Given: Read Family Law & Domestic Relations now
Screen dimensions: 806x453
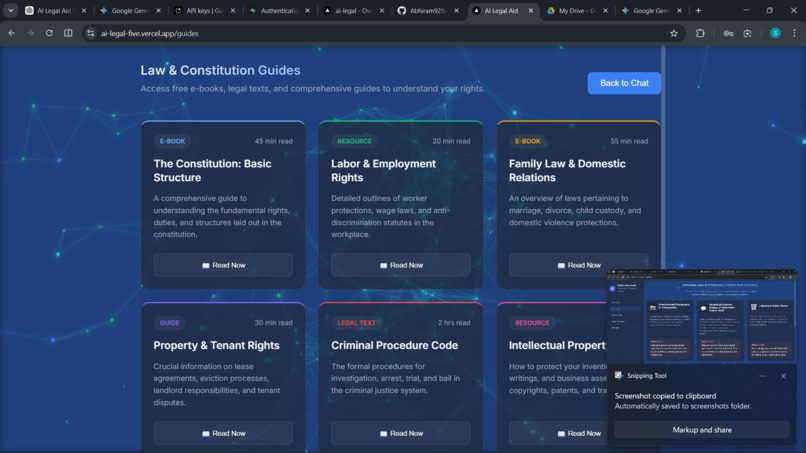Looking at the screenshot, I should pos(578,265).
